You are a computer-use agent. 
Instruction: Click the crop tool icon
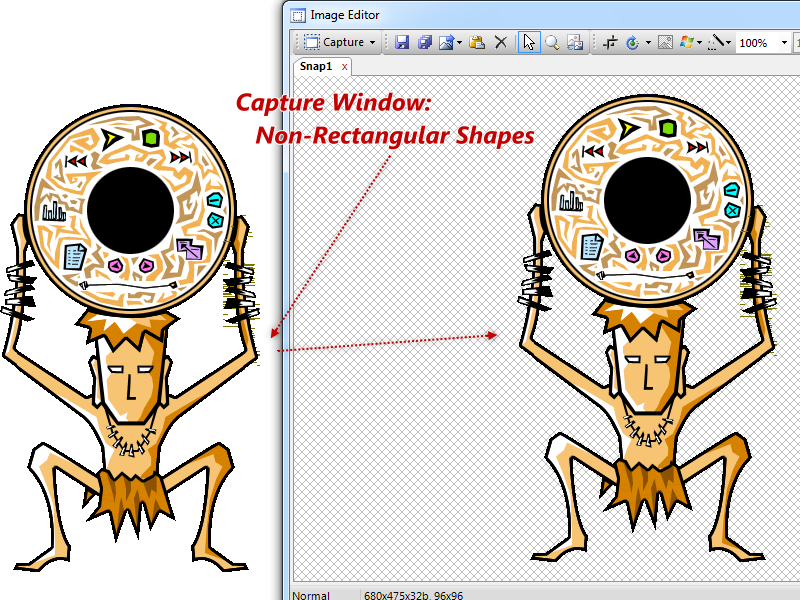click(610, 42)
